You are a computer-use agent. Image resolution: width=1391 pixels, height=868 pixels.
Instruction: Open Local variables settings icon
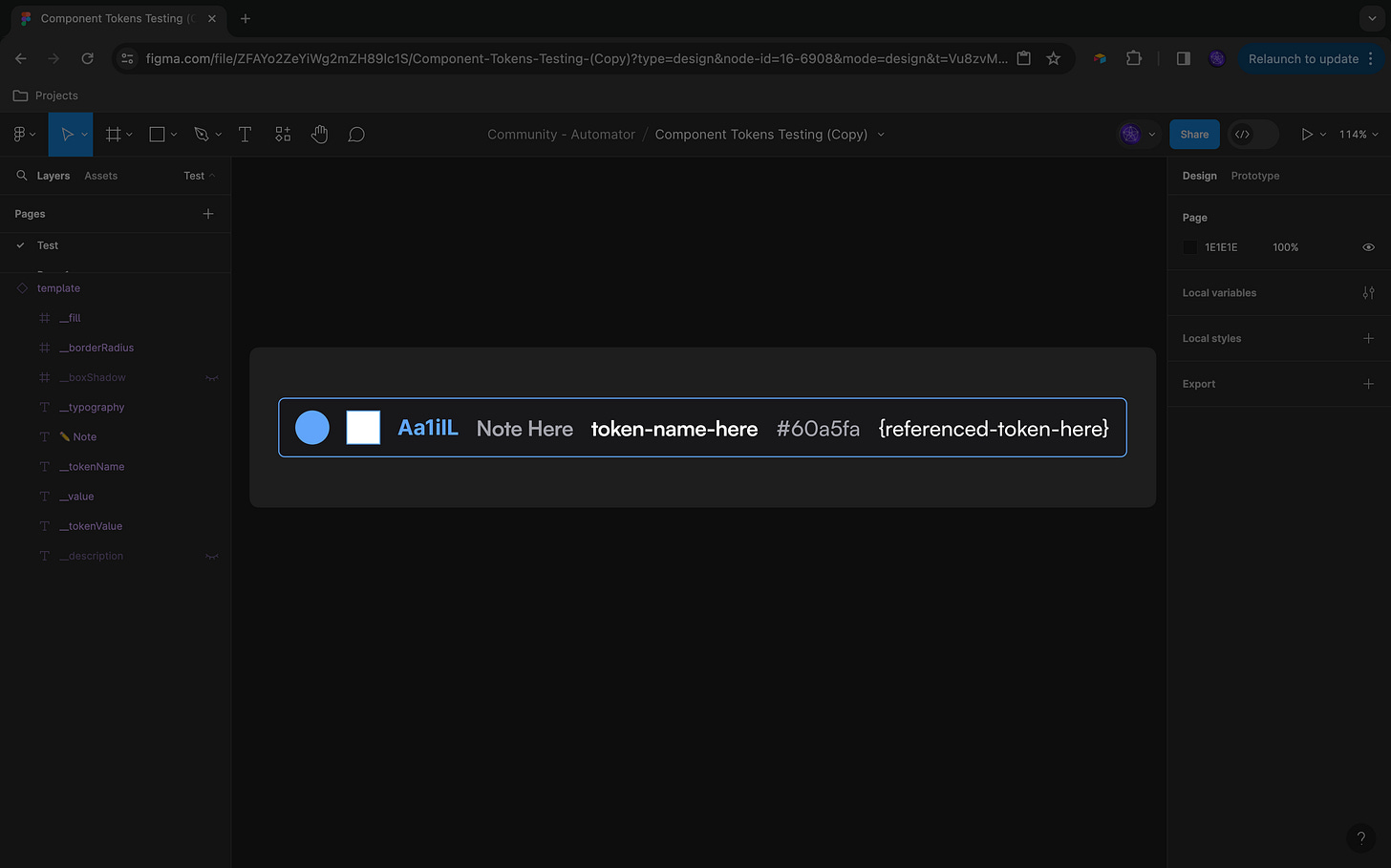[1368, 293]
